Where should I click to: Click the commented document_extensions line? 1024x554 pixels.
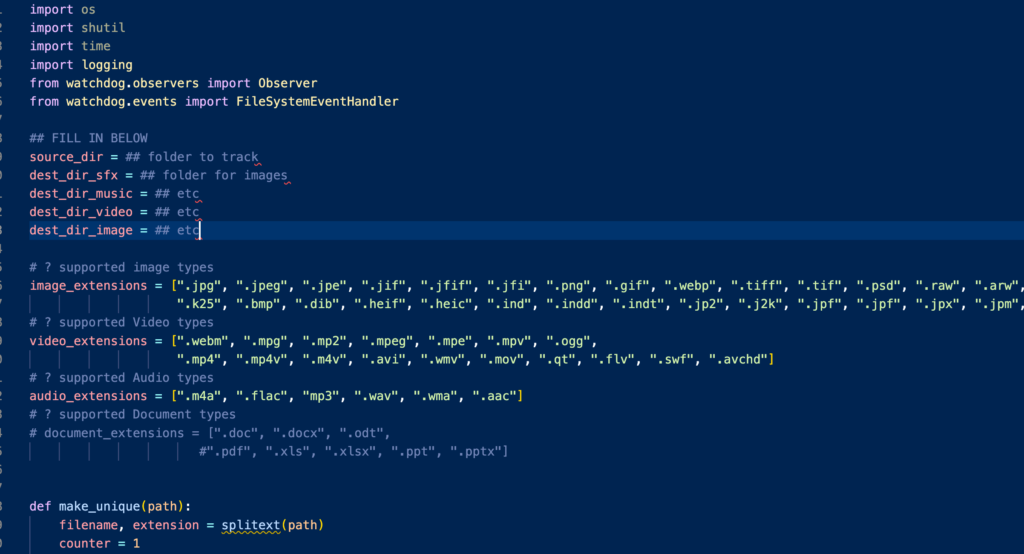pos(210,433)
